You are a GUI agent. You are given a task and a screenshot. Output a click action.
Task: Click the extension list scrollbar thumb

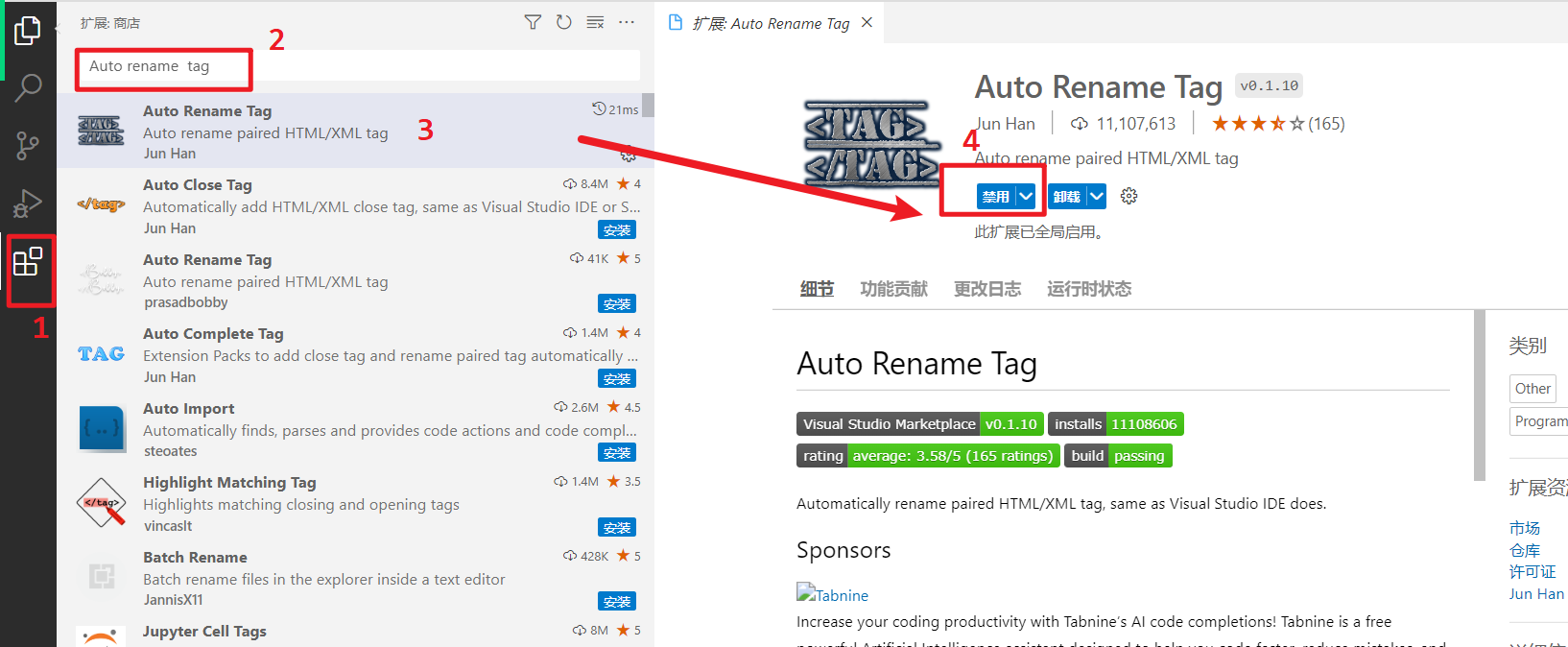click(x=648, y=105)
